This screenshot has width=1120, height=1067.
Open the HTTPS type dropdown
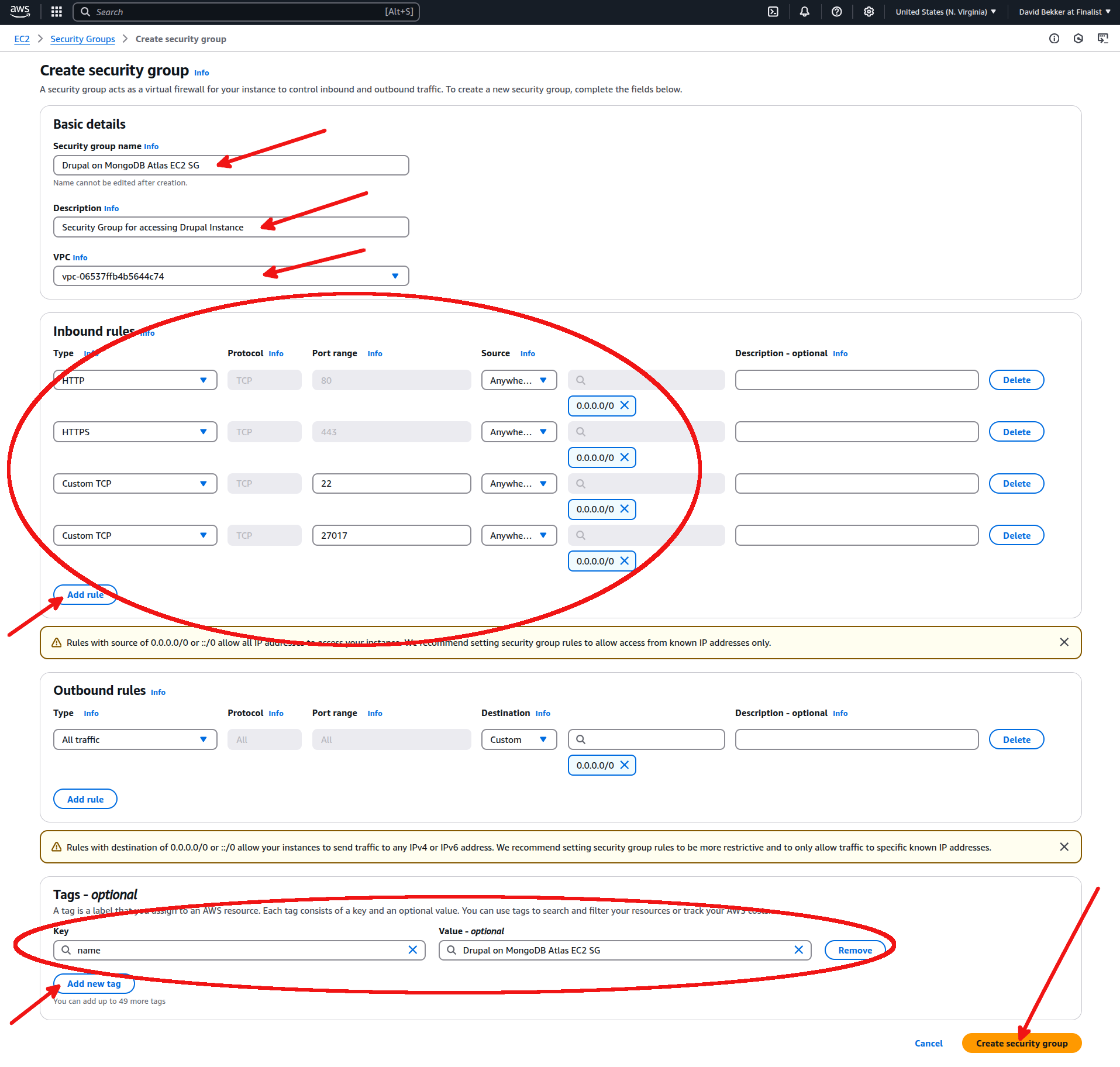(x=135, y=432)
